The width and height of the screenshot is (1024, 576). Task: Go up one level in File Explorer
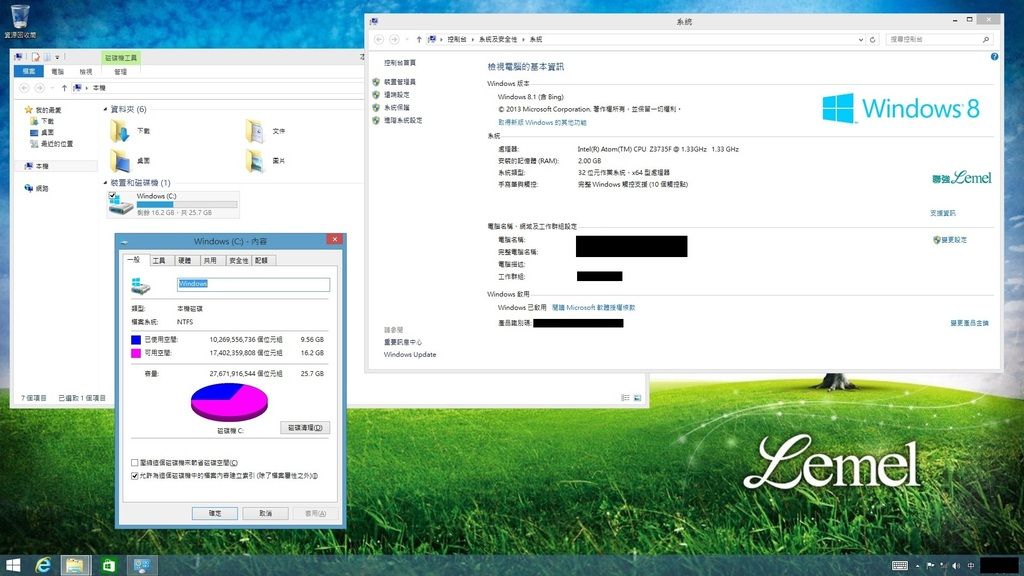point(64,88)
